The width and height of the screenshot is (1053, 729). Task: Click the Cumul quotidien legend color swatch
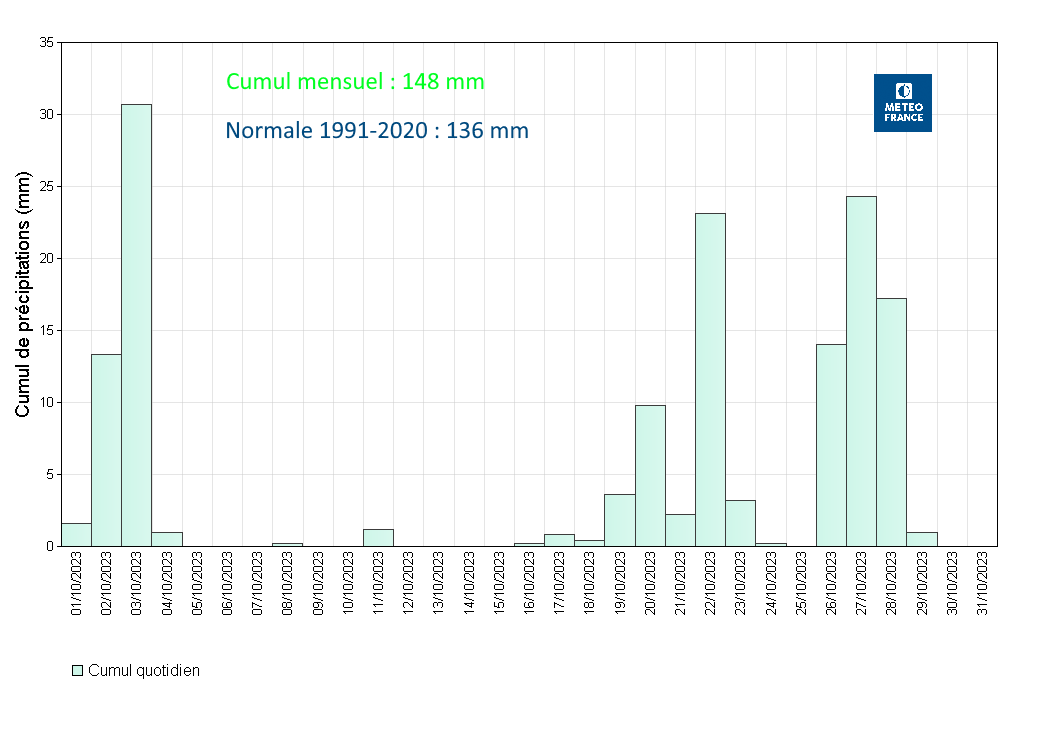[77, 670]
